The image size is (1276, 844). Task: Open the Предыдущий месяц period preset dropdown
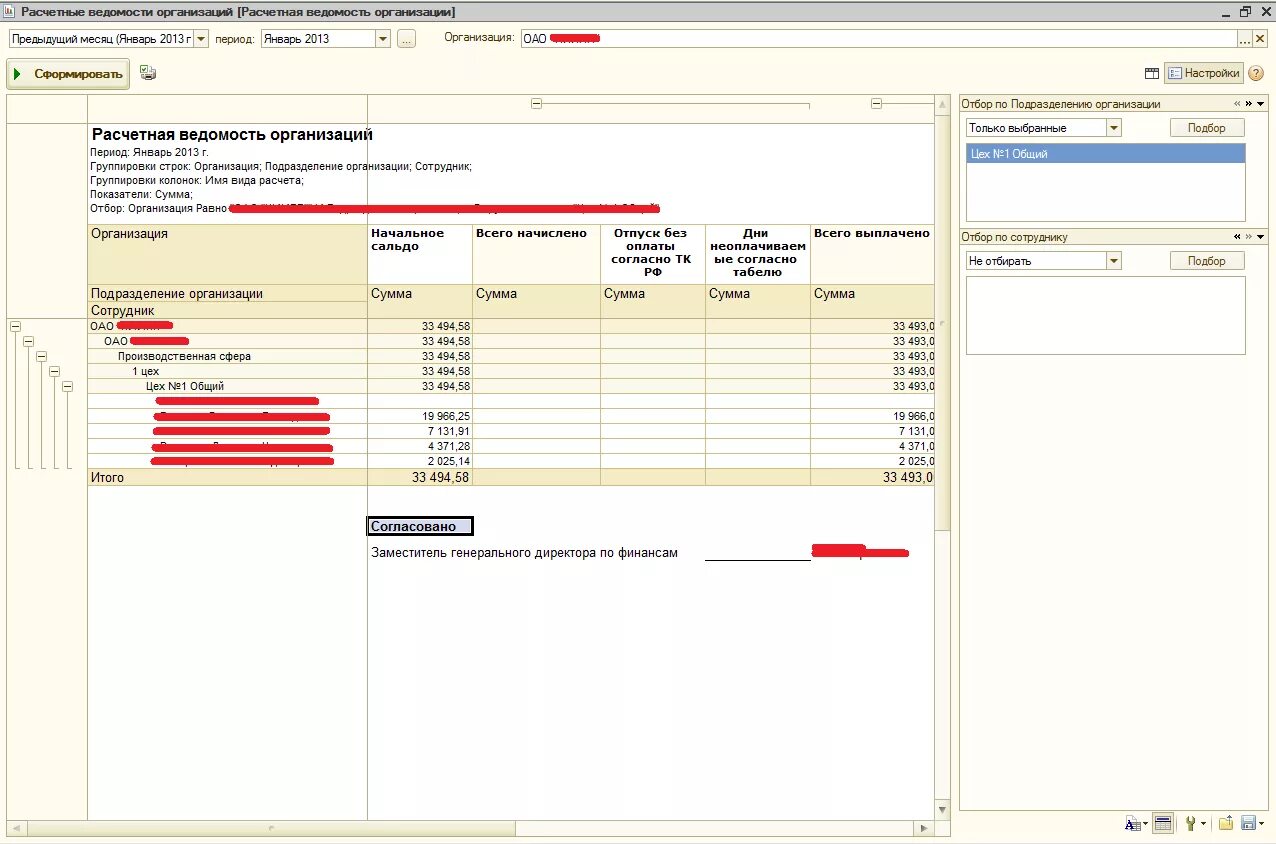[201, 39]
